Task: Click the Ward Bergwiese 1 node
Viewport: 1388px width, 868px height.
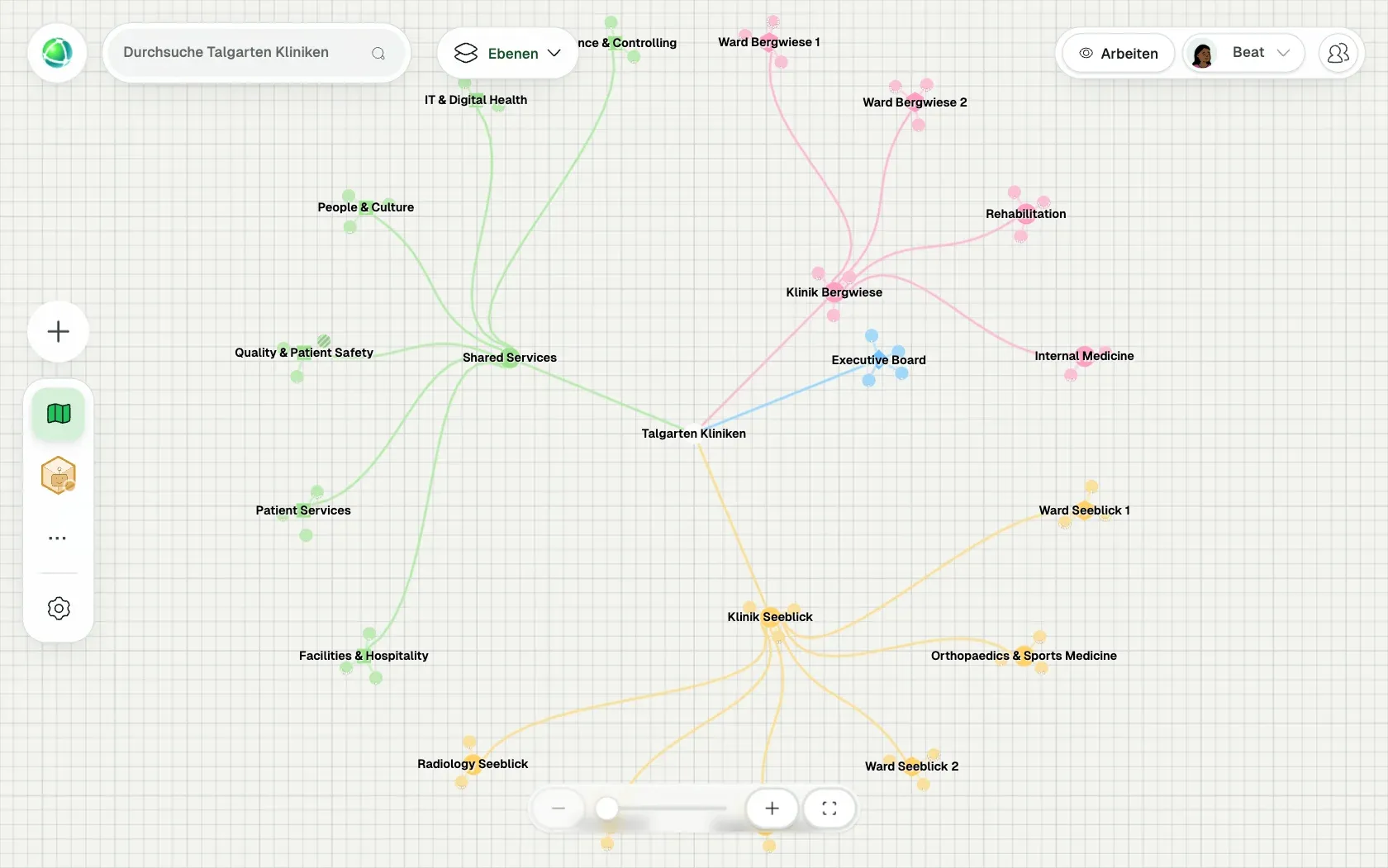Action: pyautogui.click(x=769, y=42)
